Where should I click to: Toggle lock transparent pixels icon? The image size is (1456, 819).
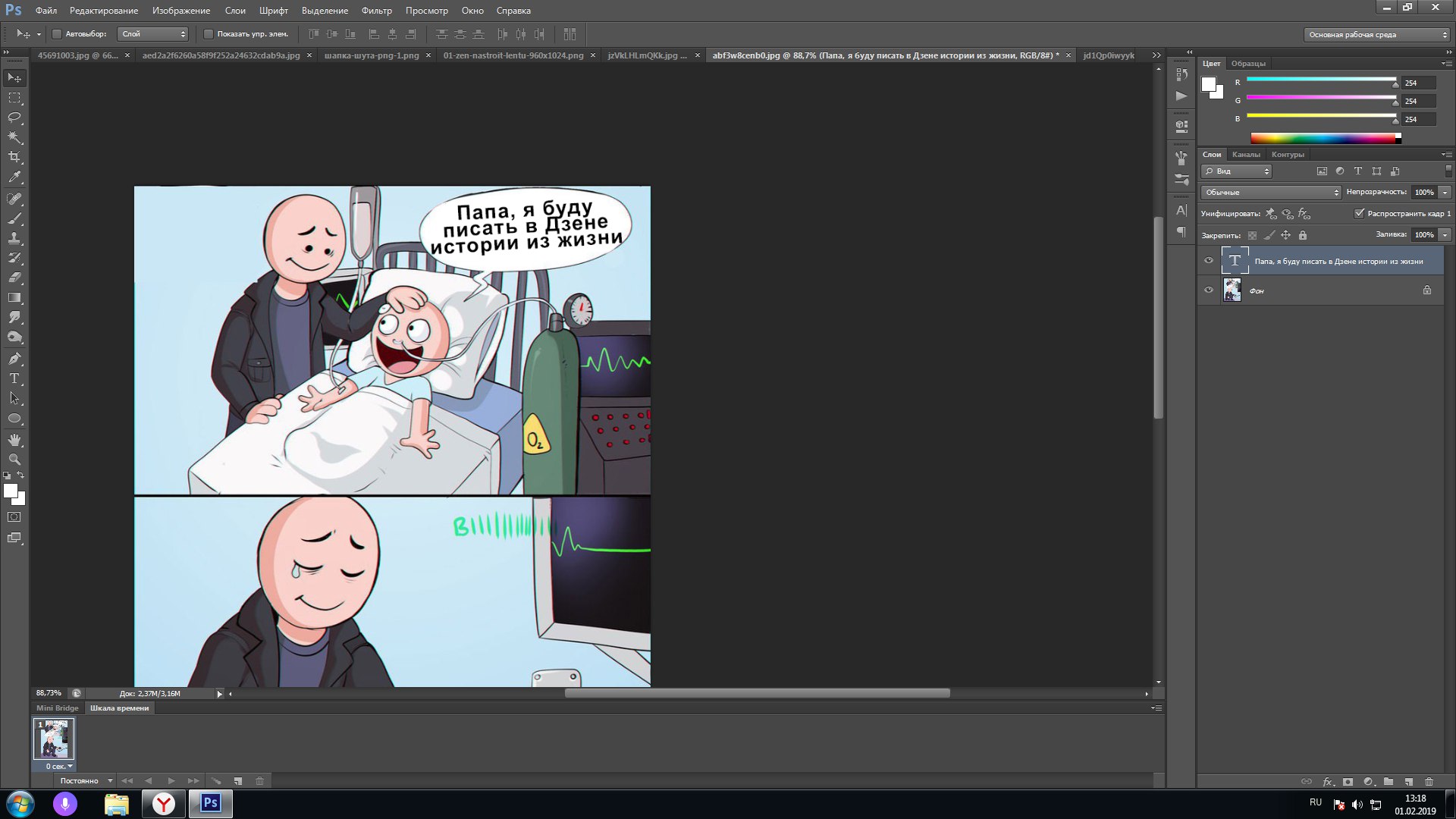click(x=1252, y=235)
